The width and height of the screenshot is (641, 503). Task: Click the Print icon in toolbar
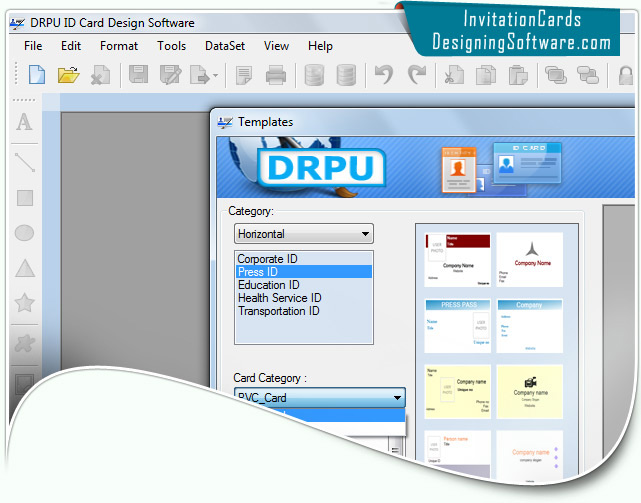[x=276, y=74]
